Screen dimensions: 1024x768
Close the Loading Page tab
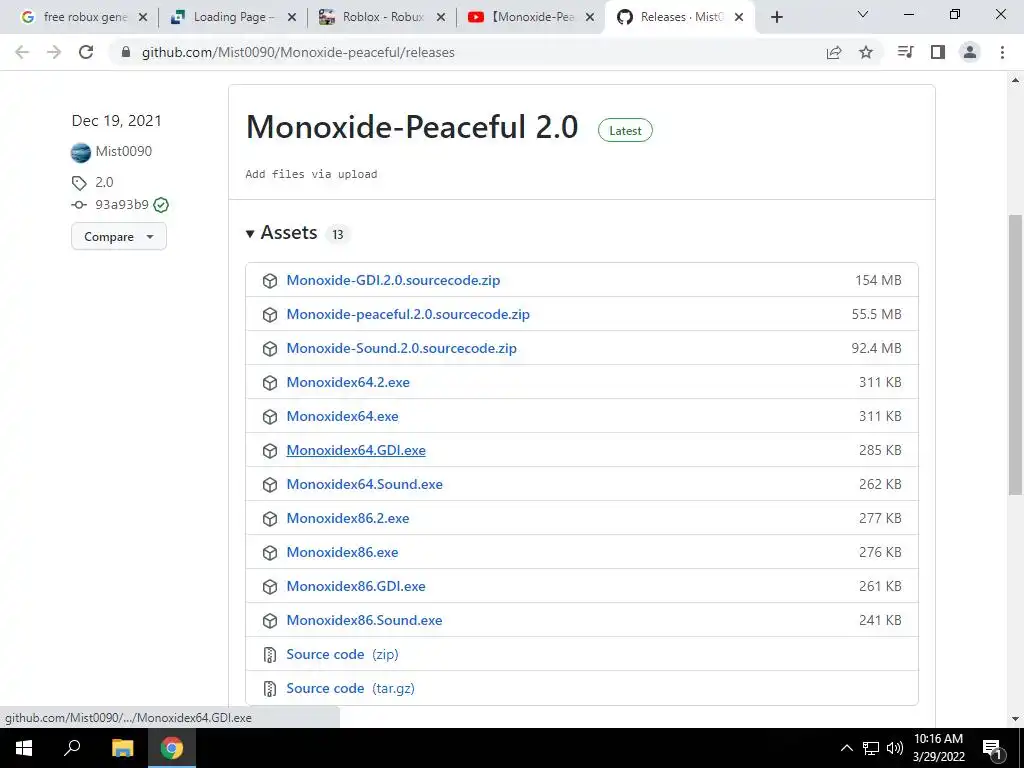point(292,18)
